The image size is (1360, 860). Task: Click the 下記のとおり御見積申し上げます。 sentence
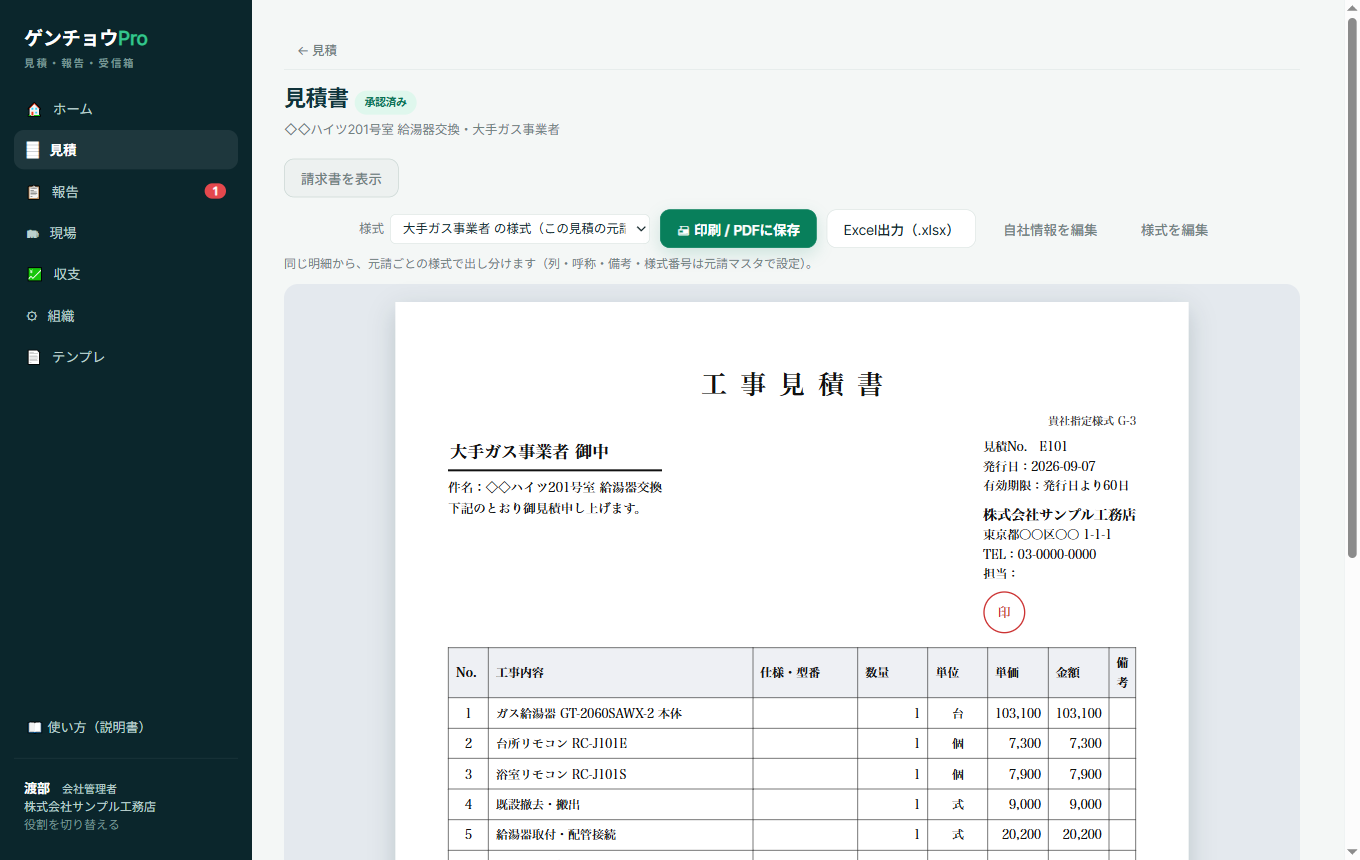coord(545,508)
